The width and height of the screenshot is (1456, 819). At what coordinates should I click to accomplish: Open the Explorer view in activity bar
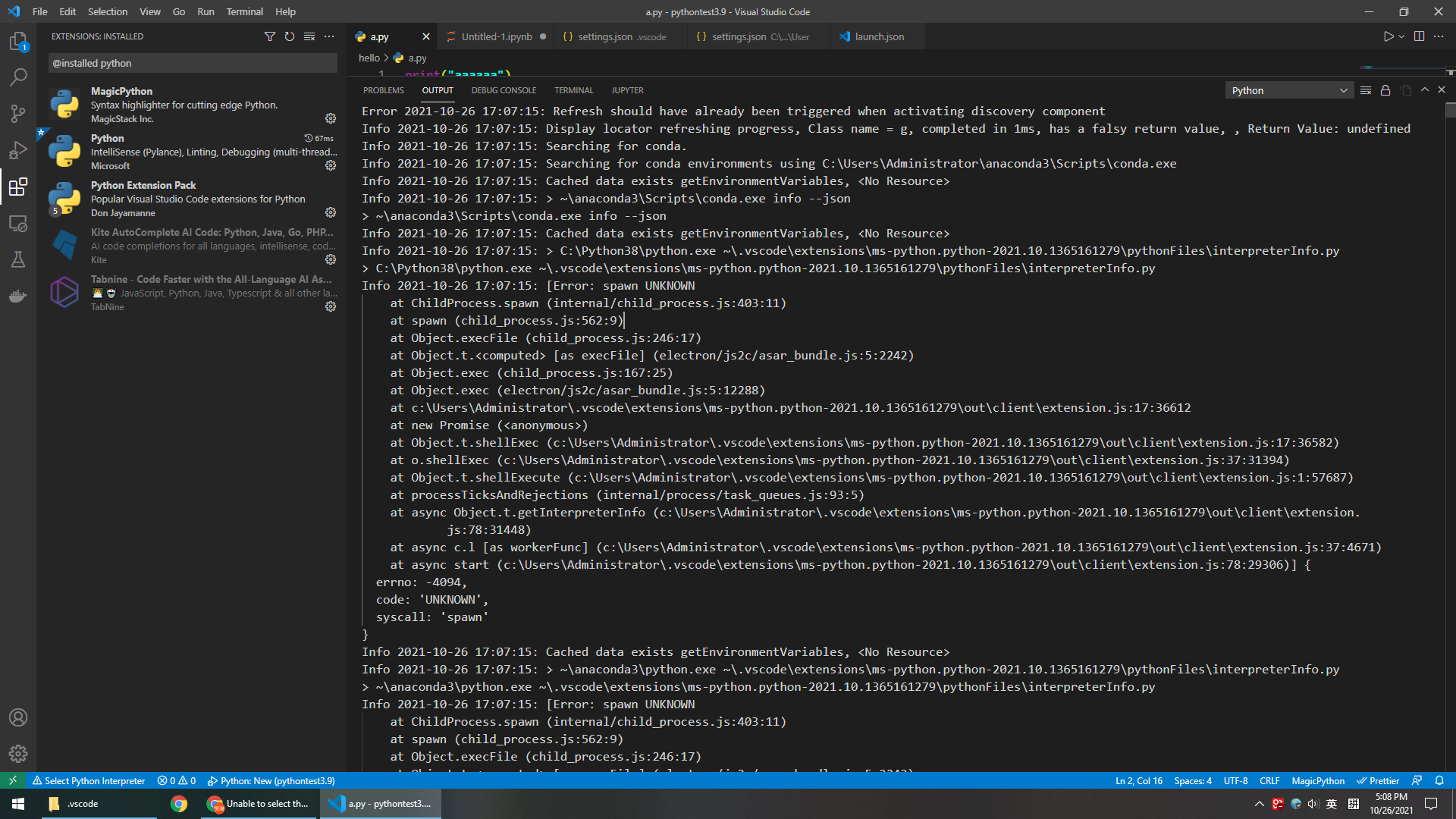click(x=18, y=41)
